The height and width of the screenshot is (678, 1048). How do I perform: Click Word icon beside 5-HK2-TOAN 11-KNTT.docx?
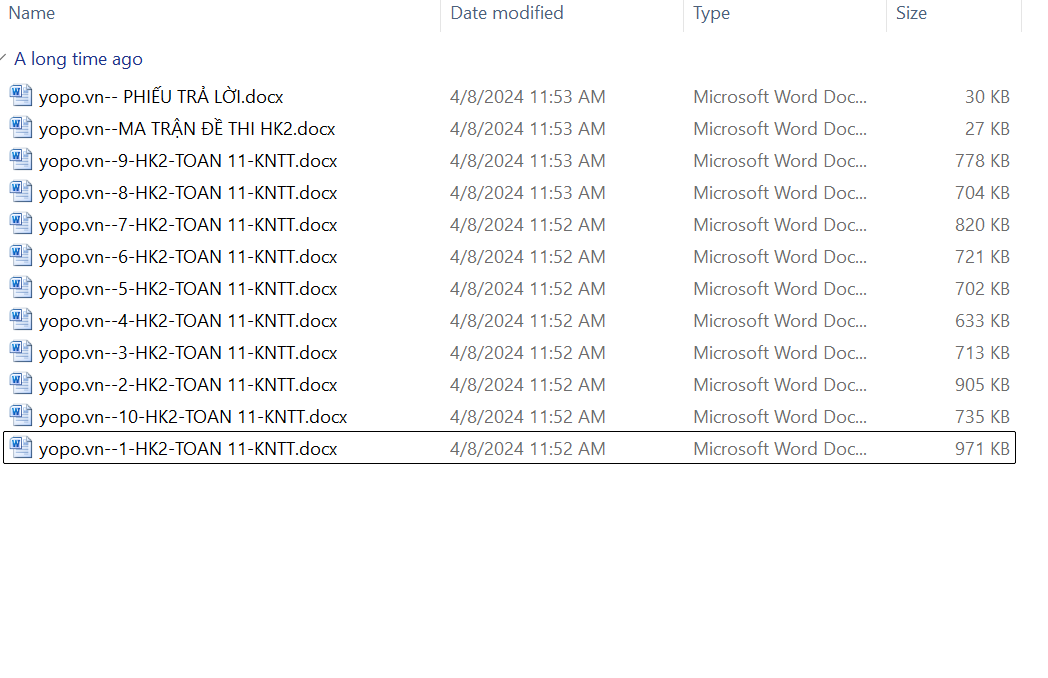[x=21, y=288]
